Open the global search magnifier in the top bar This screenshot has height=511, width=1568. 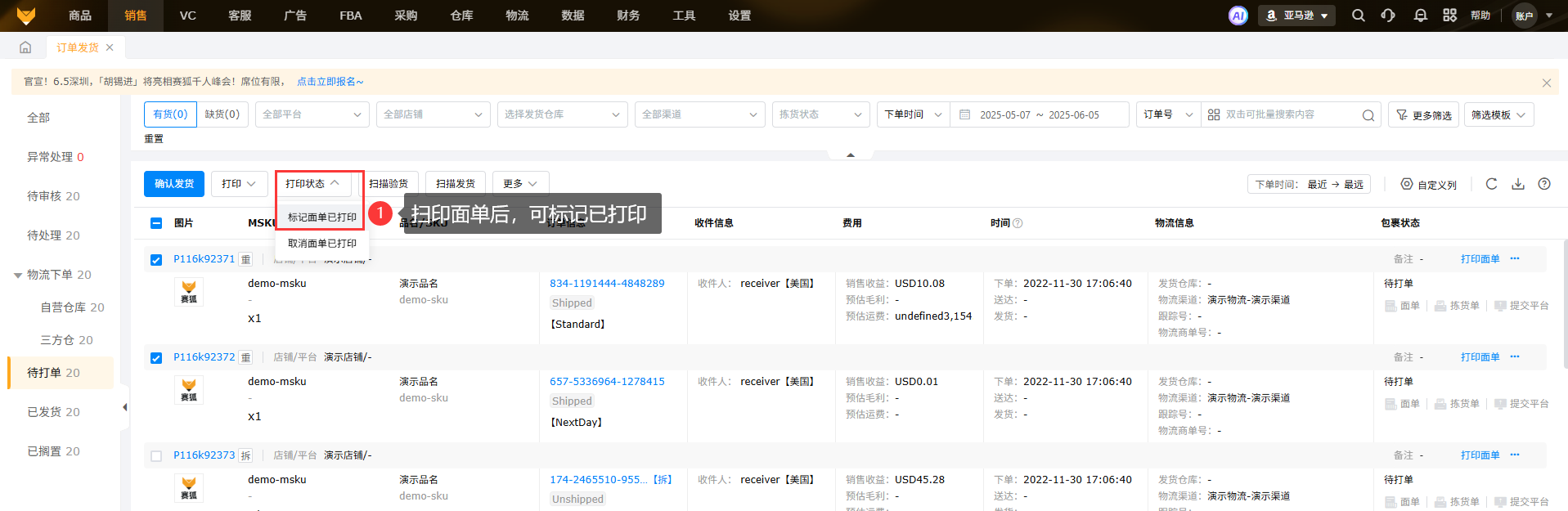coord(1359,16)
